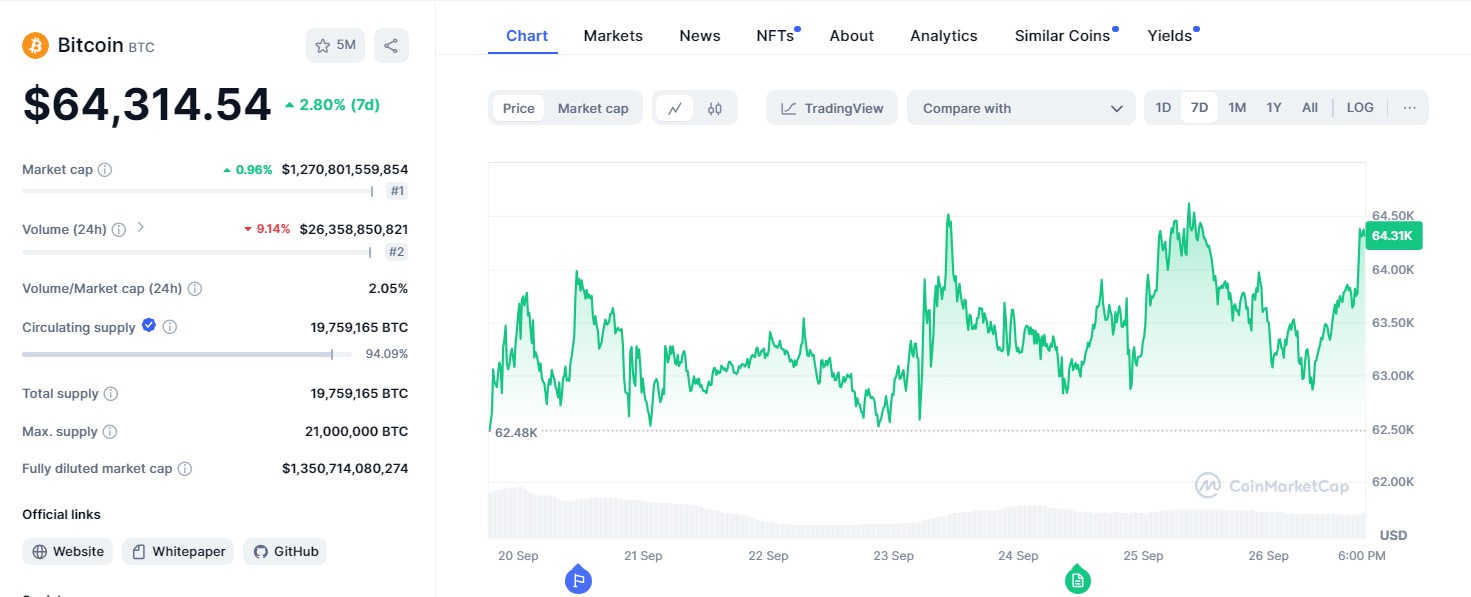Open the TradingView chart button

[x=832, y=108]
